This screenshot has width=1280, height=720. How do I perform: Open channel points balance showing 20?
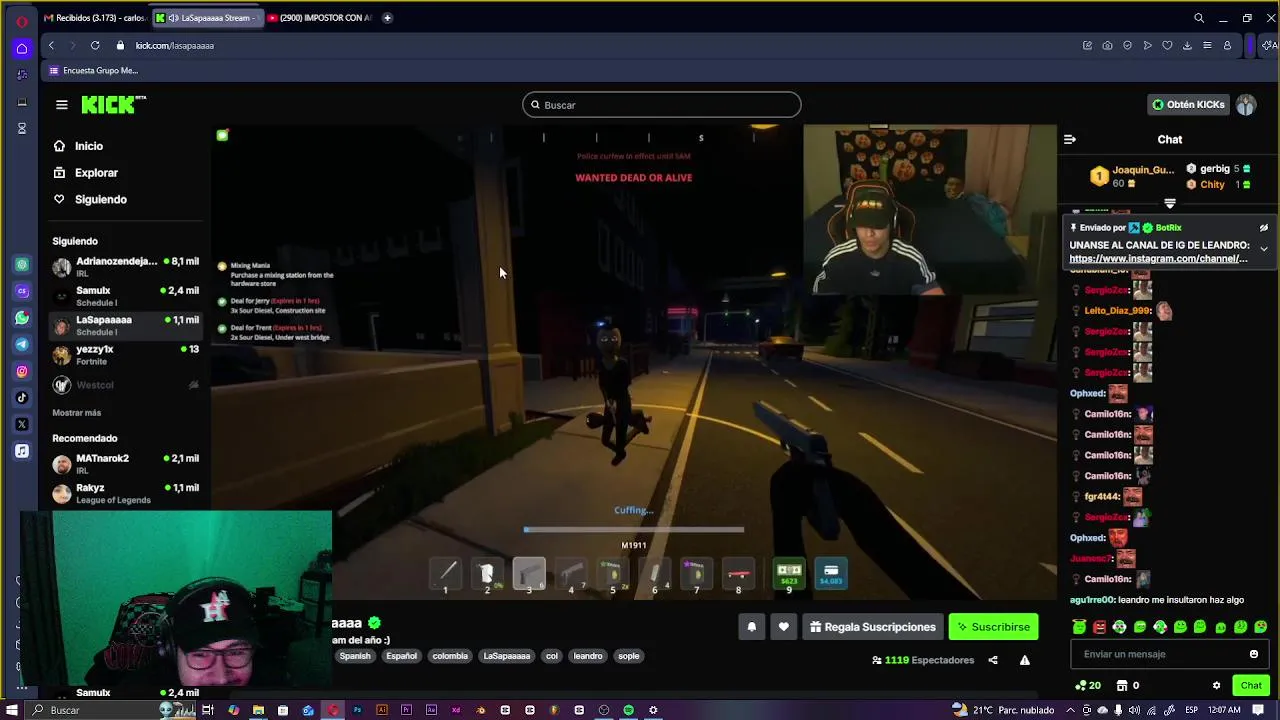(1088, 686)
